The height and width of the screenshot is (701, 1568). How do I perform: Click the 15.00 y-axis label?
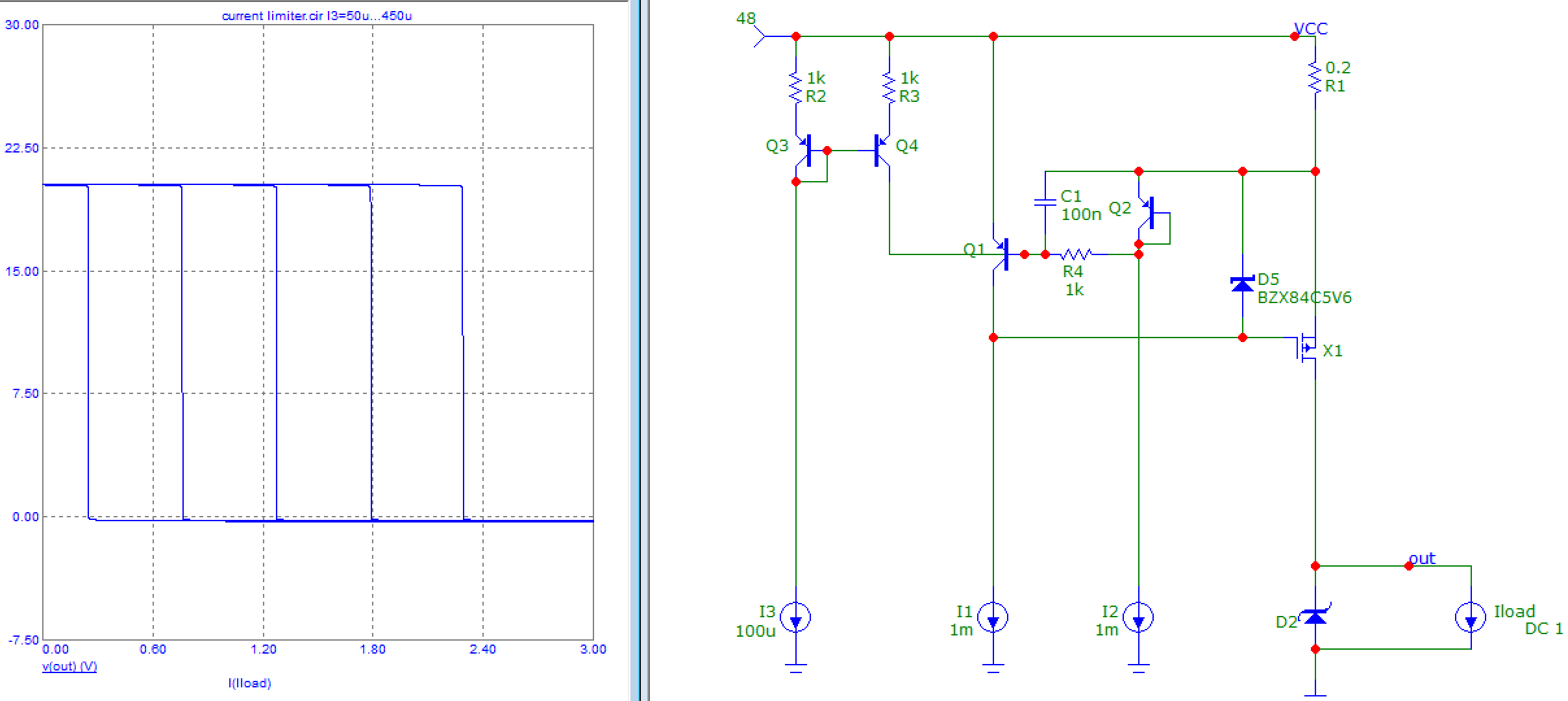22,271
